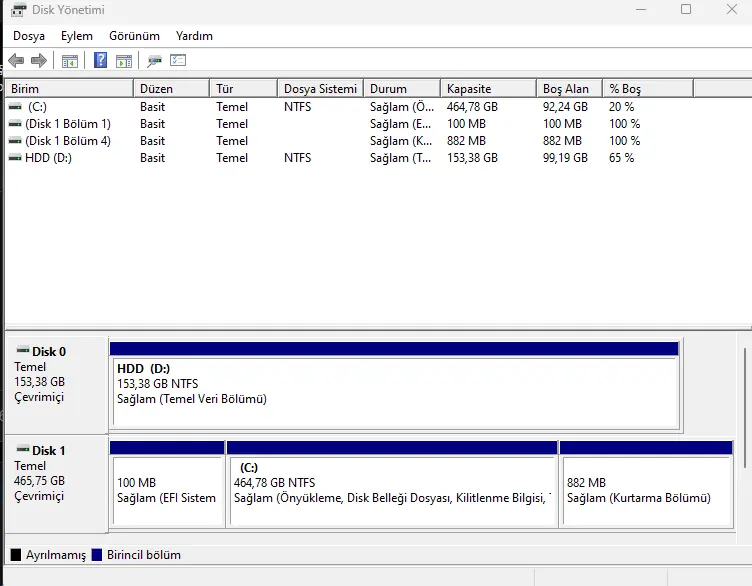Click the 65 % free cell
752x586 pixels.
click(622, 158)
